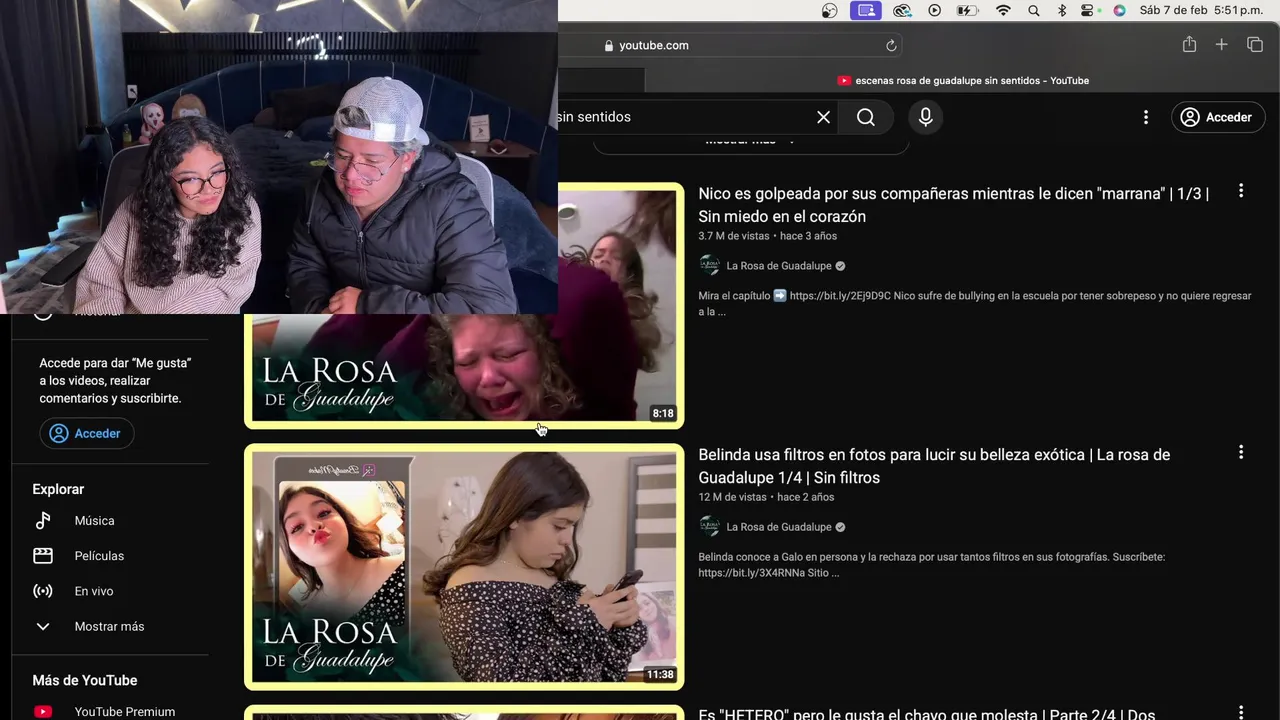Open macOS Control Center
This screenshot has width=1280, height=720.
click(1089, 10)
